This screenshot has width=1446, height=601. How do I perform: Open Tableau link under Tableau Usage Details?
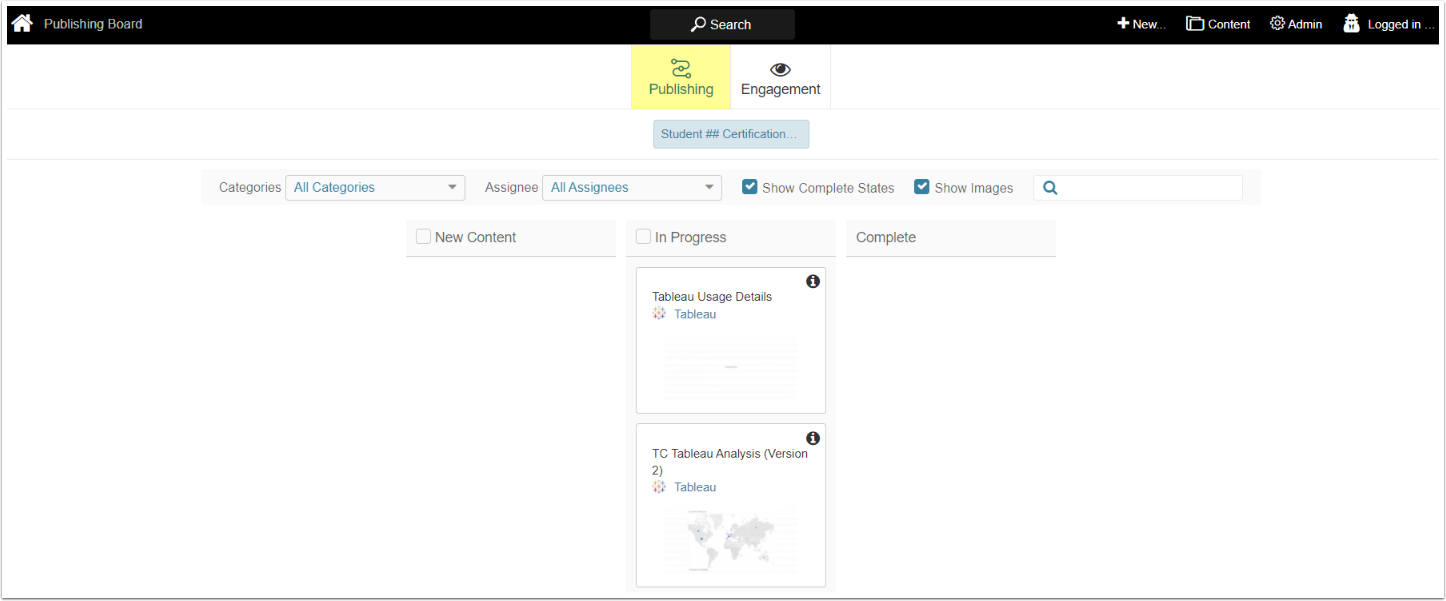pyautogui.click(x=694, y=314)
